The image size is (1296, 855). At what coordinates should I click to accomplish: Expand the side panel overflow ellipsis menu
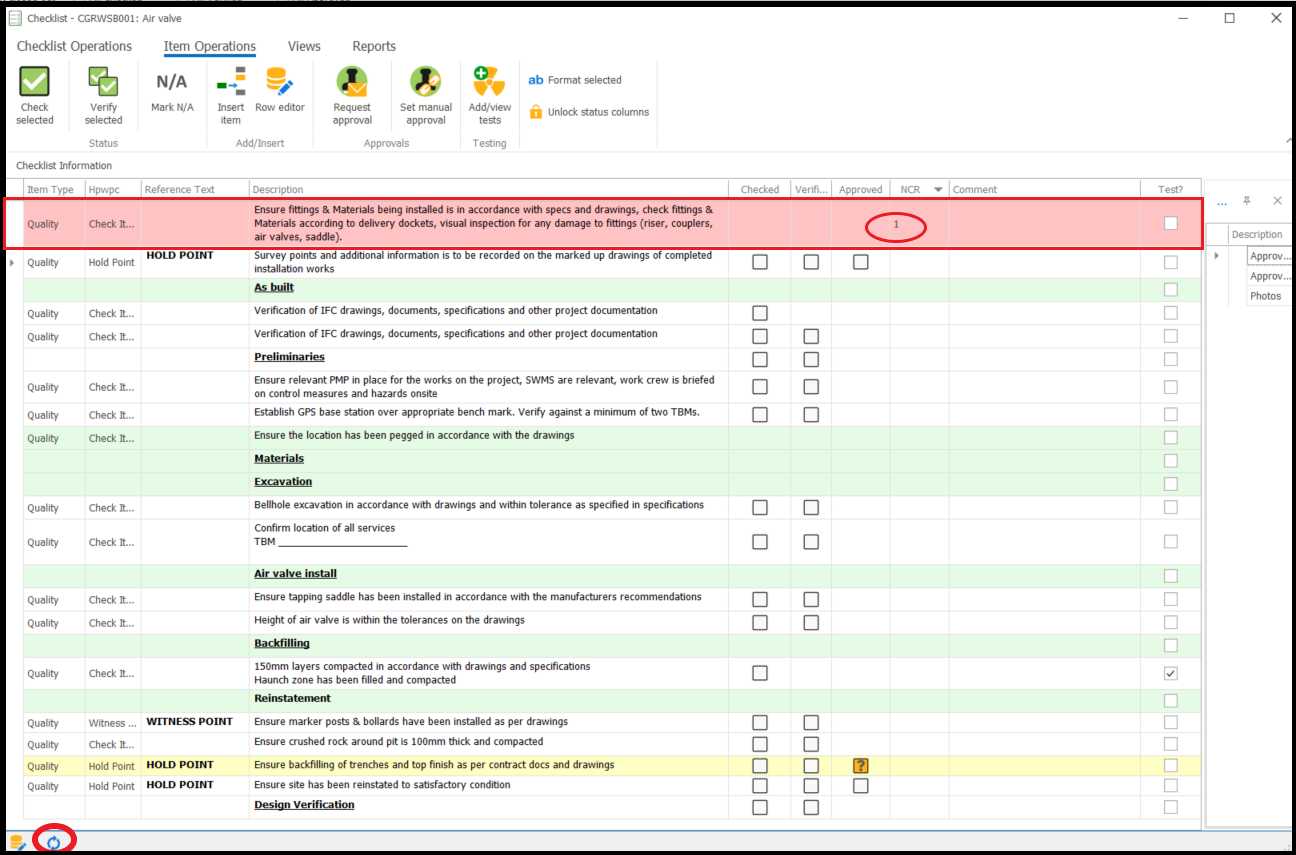click(1221, 201)
